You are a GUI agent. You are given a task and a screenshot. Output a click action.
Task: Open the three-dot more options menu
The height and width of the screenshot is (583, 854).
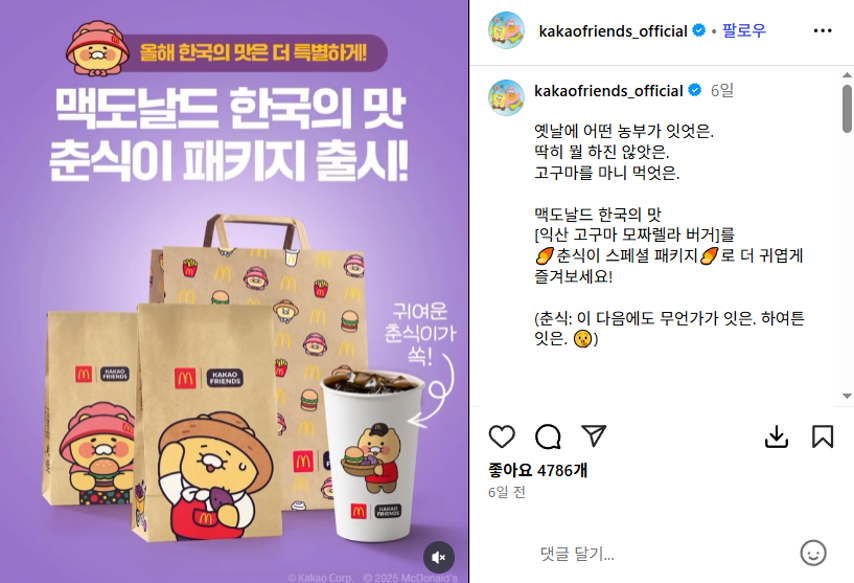pos(822,31)
